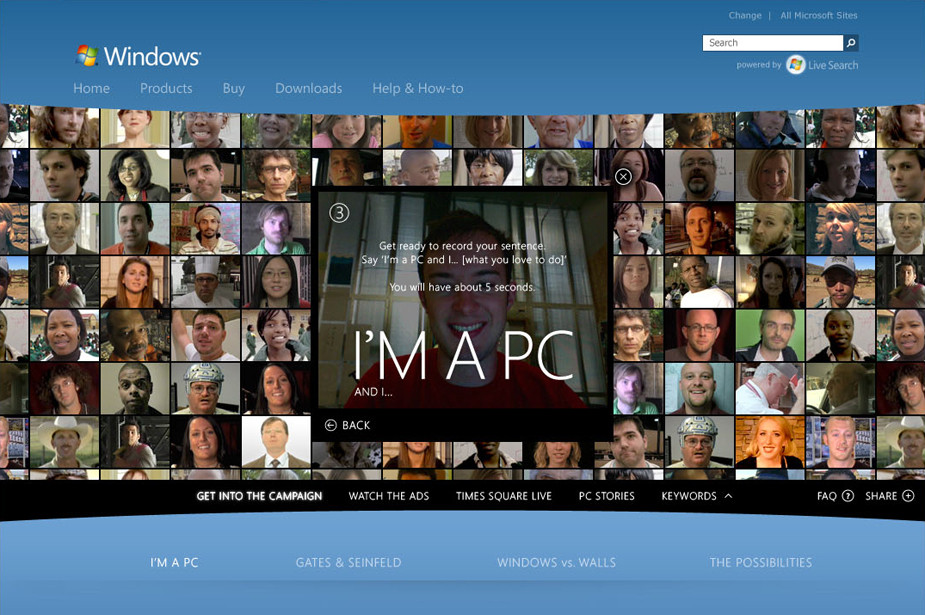Screen dimensions: 925x615
Task: Click the SHARE plus icon
Action: click(908, 496)
